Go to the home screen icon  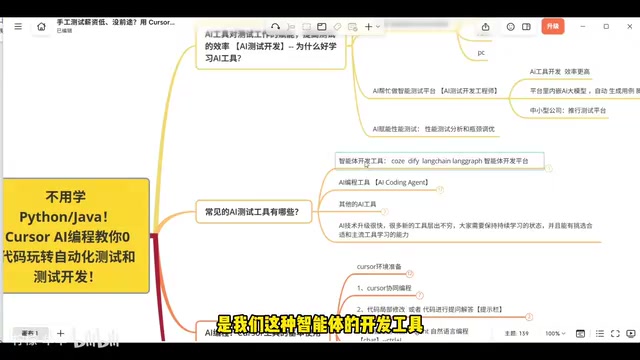[x=41, y=27]
